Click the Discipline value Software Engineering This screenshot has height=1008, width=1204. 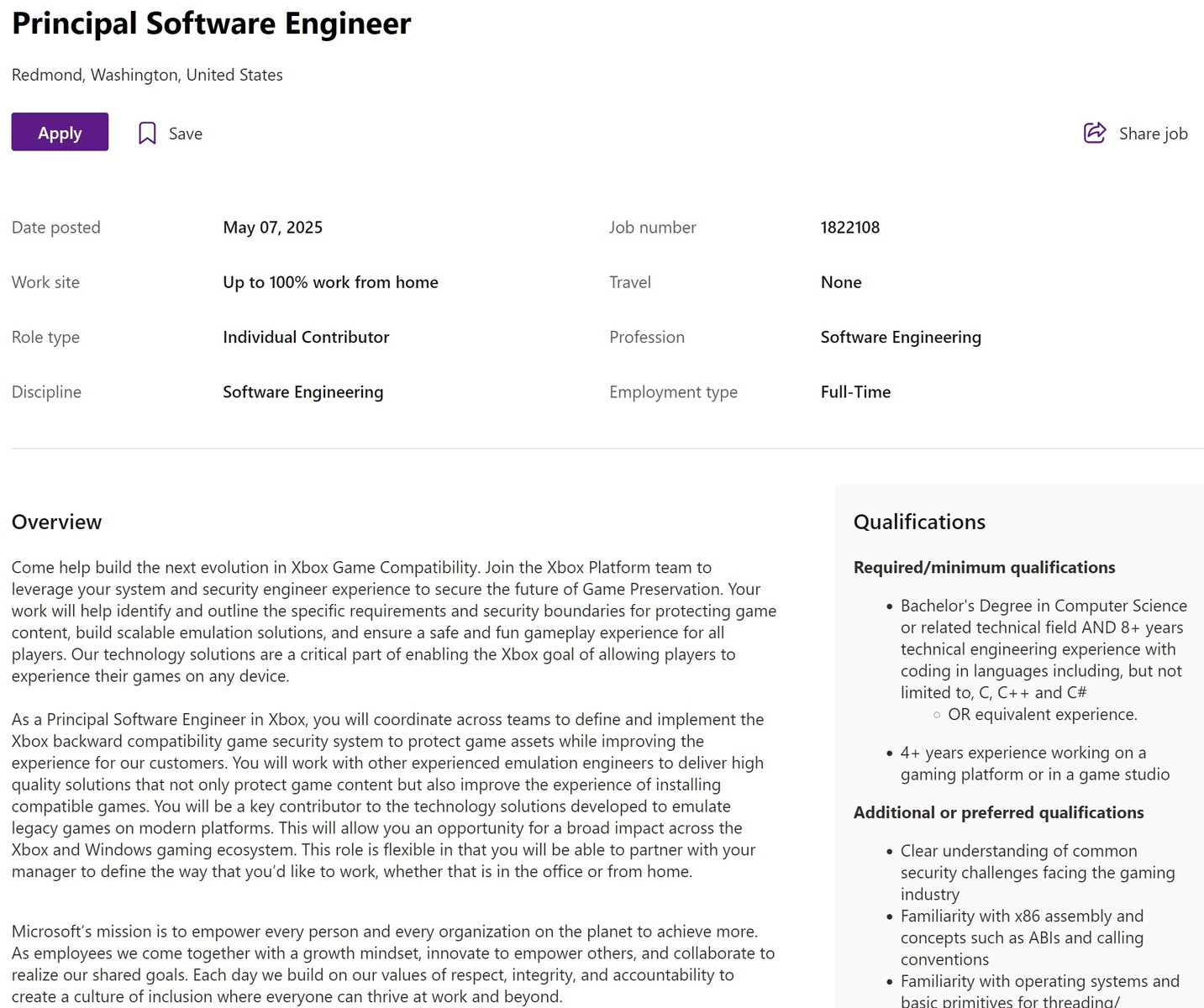303,391
